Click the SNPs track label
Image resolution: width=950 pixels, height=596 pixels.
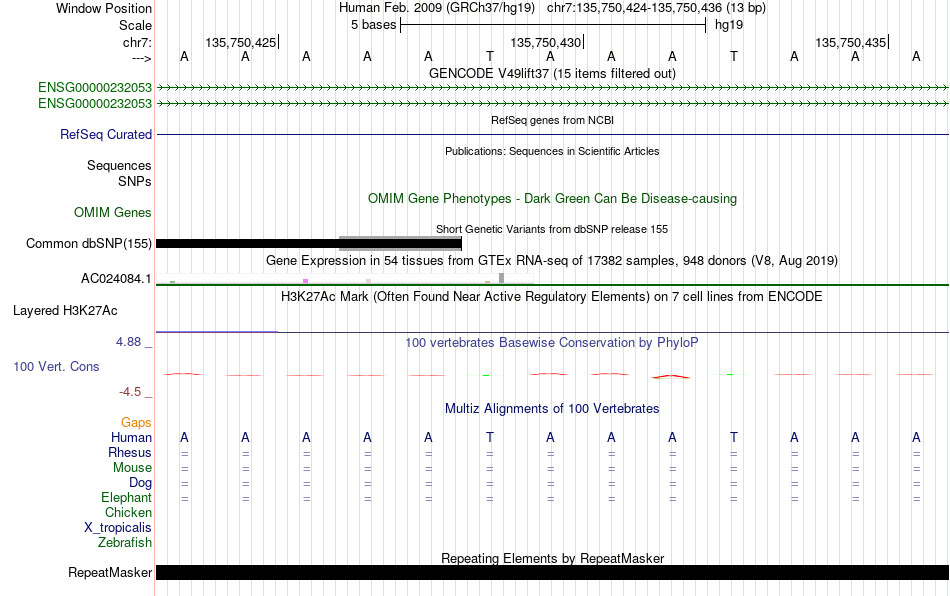[x=135, y=181]
